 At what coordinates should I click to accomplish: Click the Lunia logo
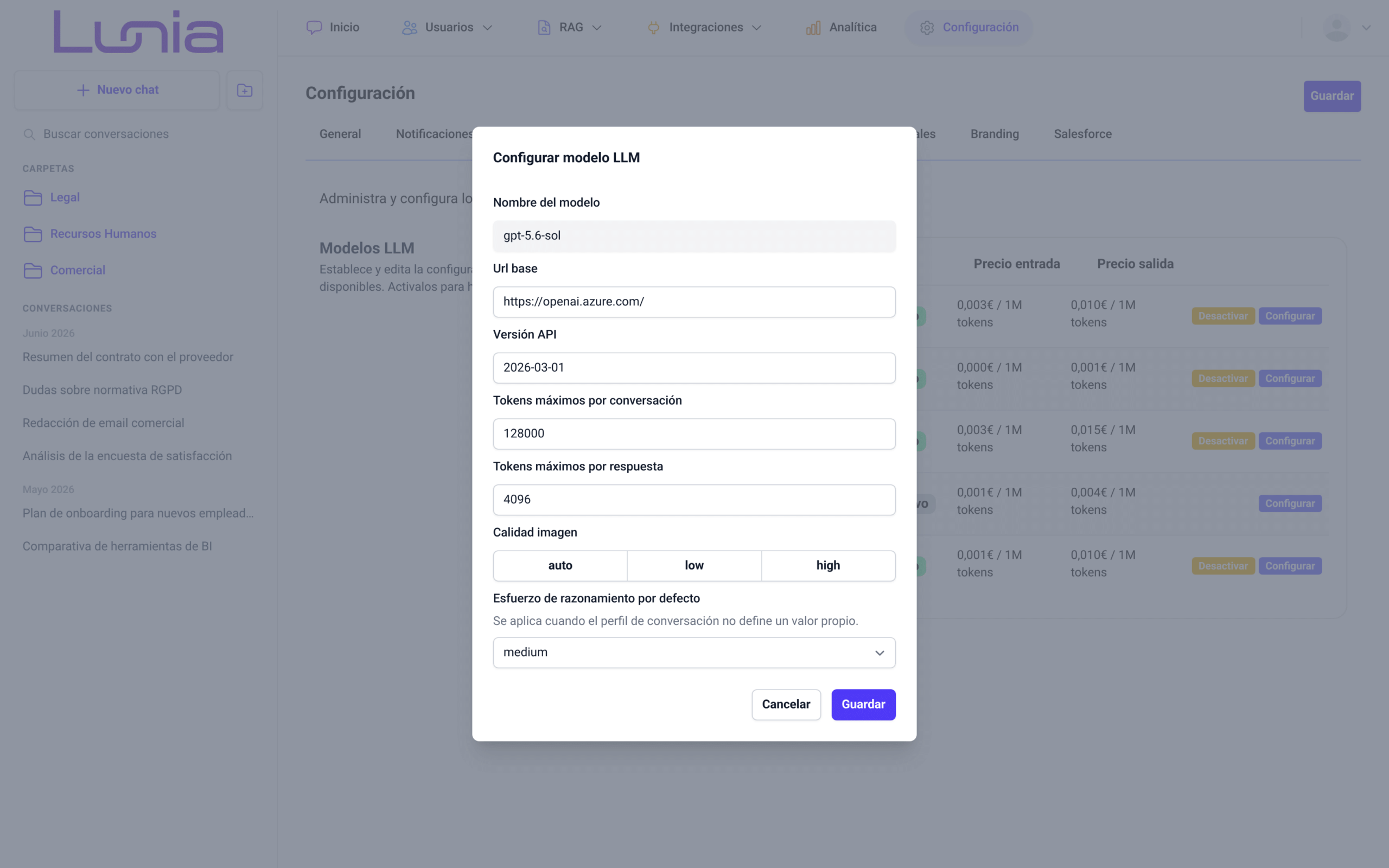[x=138, y=31]
